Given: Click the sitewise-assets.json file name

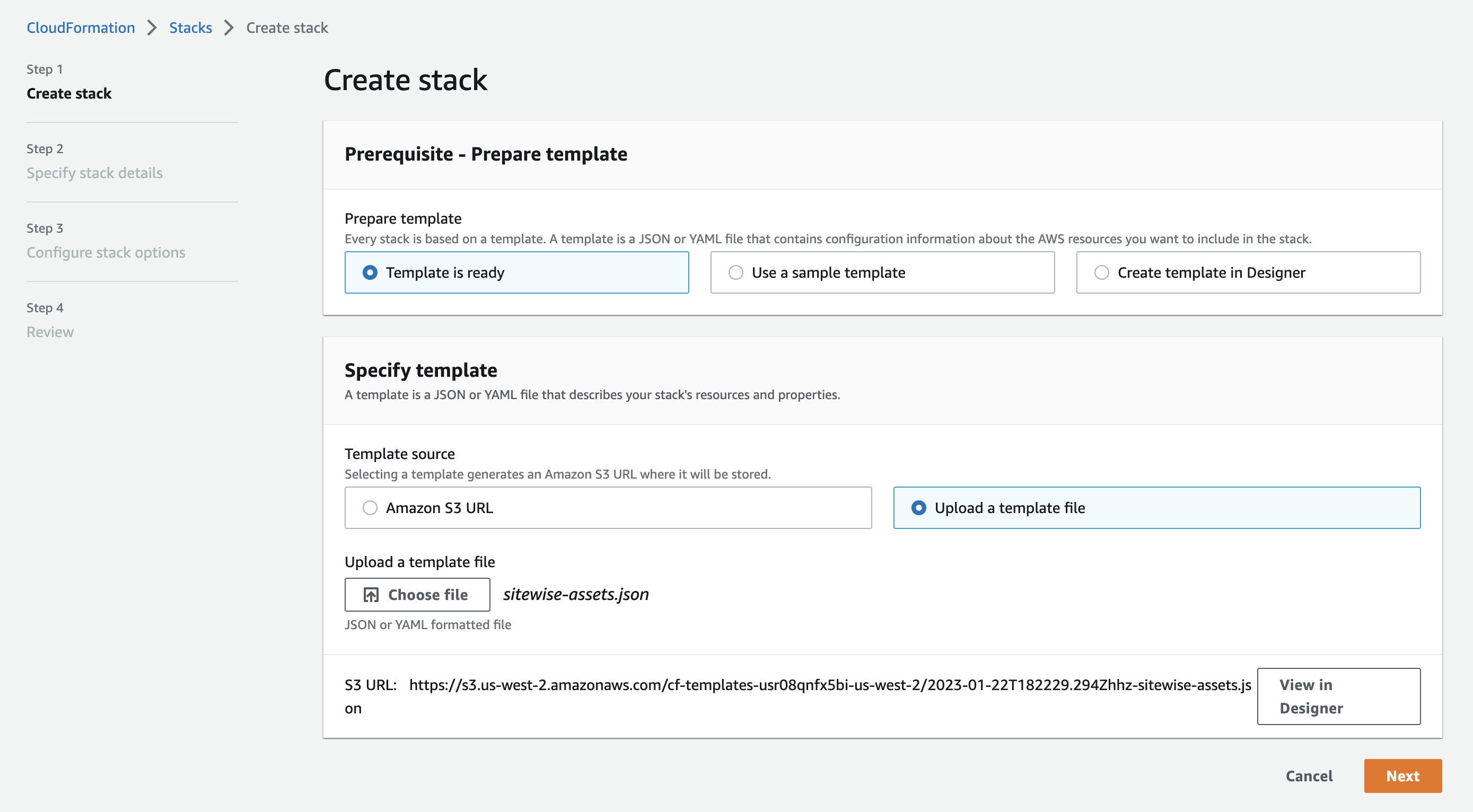Looking at the screenshot, I should 575,594.
